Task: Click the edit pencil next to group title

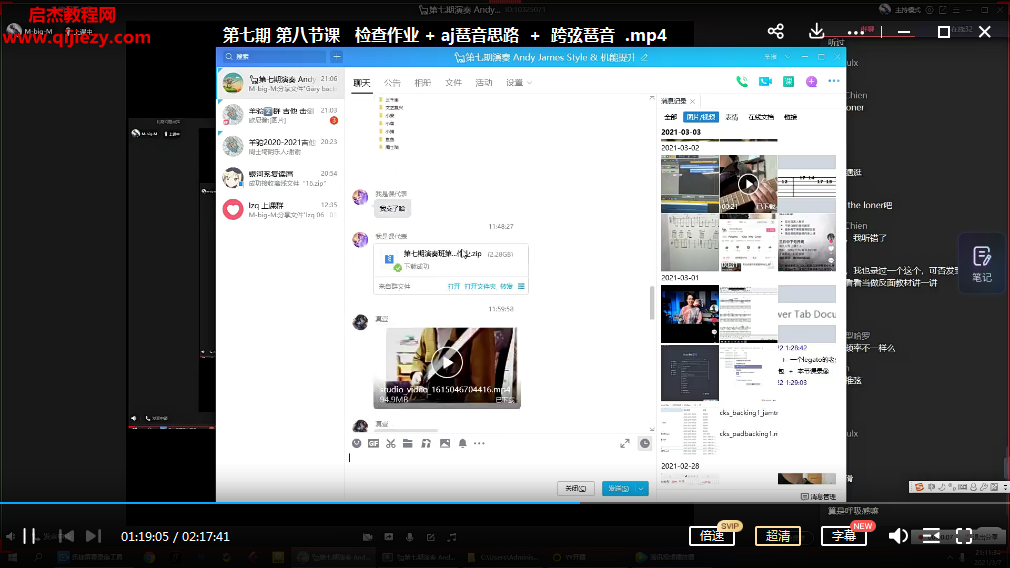Action: coord(643,57)
